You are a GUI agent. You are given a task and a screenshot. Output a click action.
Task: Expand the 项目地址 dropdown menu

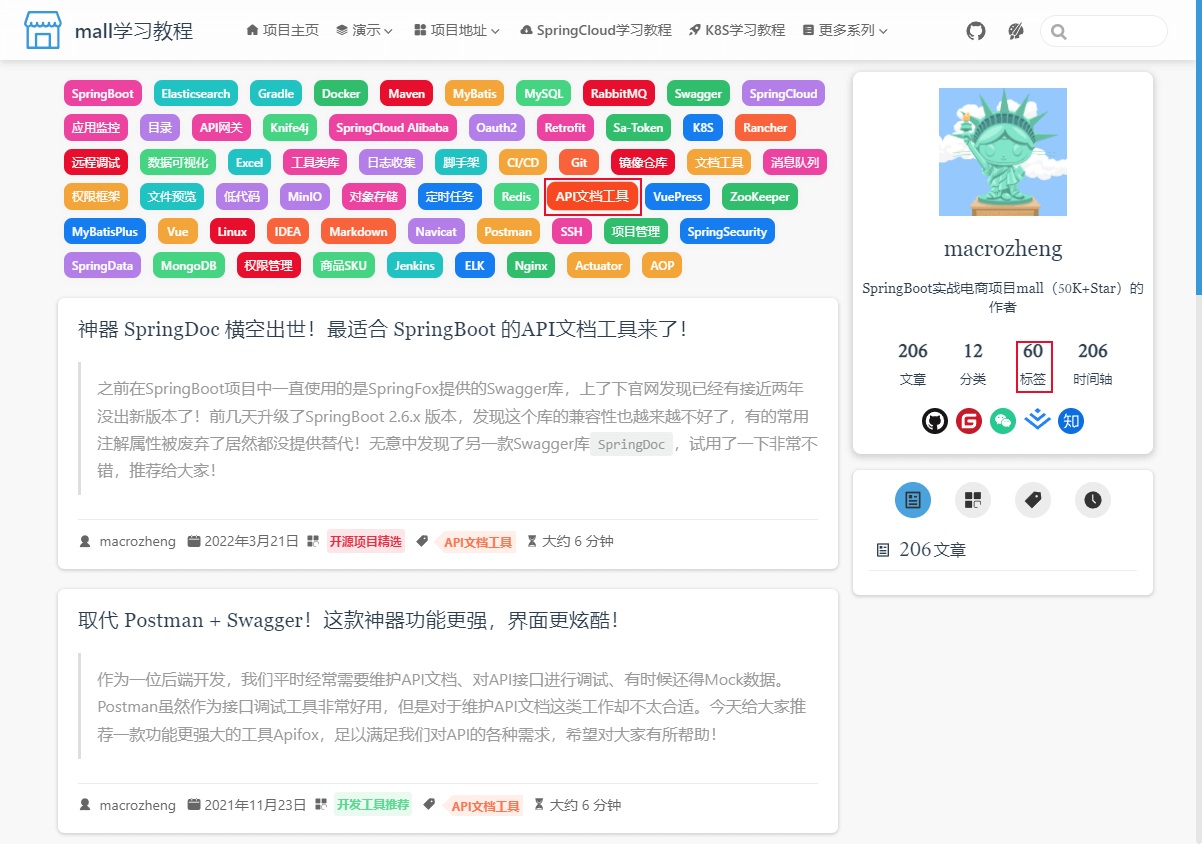click(456, 30)
